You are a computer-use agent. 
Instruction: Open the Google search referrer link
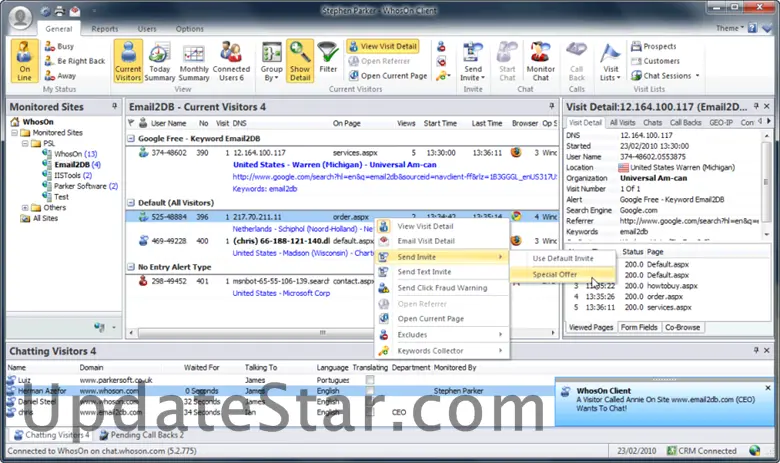click(394, 177)
